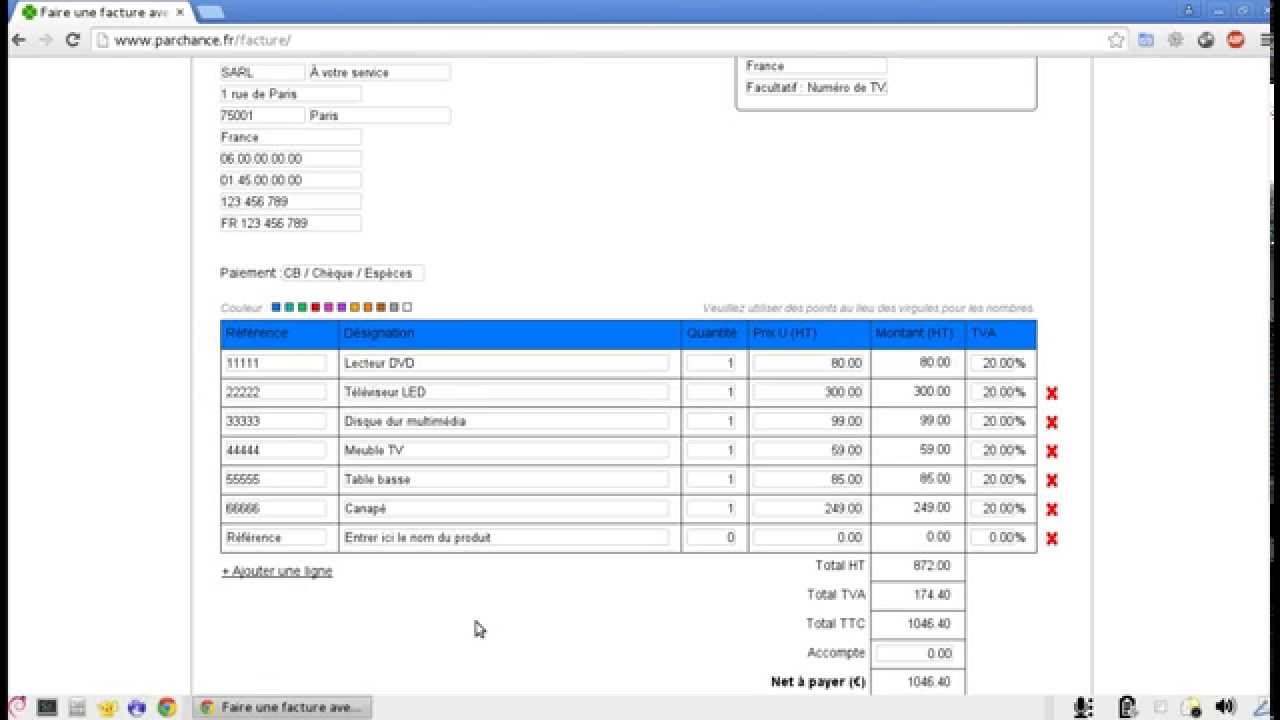Image resolution: width=1280 pixels, height=720 pixels.
Task: Pick the red table color
Action: [x=315, y=308]
